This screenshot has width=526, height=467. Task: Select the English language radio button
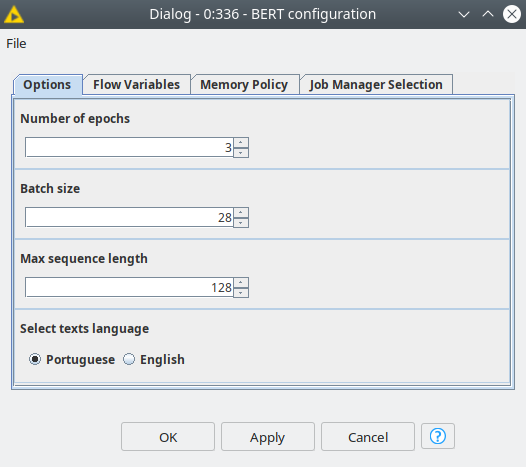click(129, 359)
